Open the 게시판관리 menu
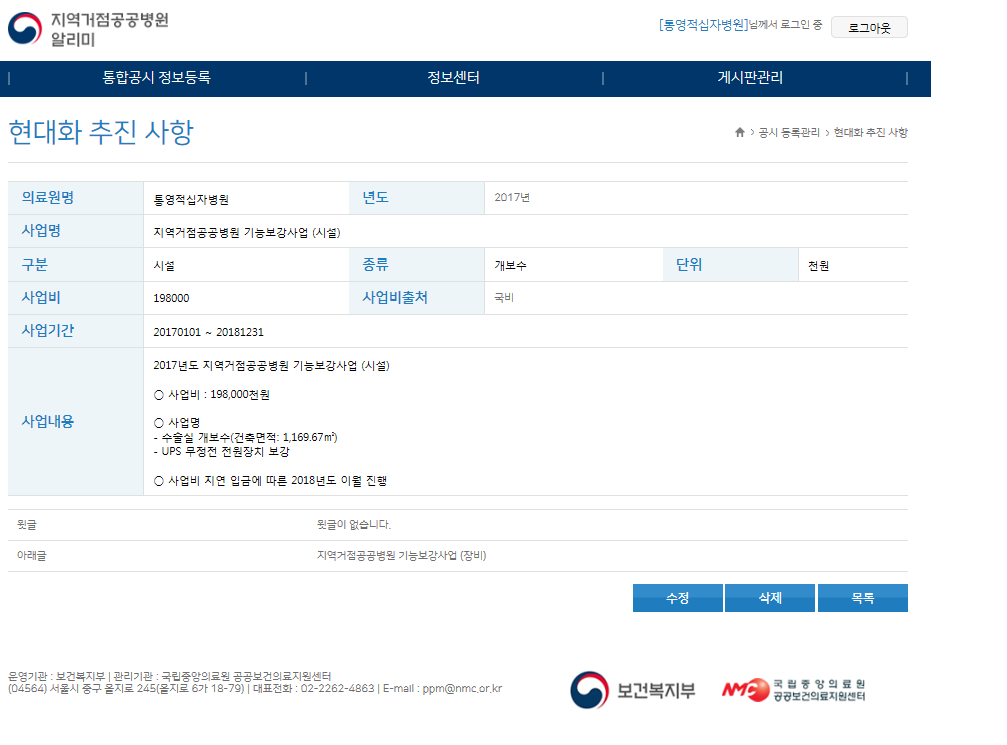Image resolution: width=1007 pixels, height=745 pixels. 750,78
